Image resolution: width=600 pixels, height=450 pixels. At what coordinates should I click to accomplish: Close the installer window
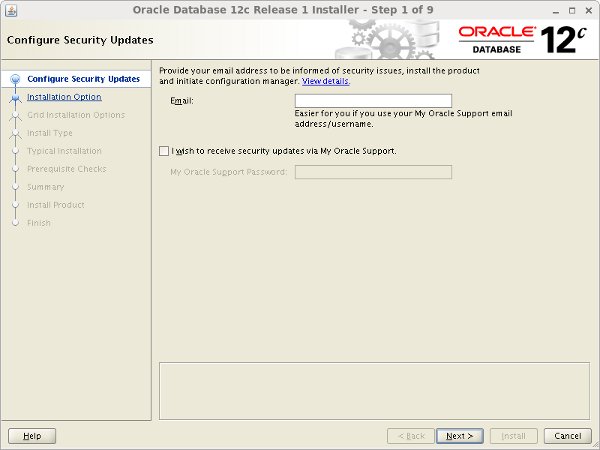point(589,11)
